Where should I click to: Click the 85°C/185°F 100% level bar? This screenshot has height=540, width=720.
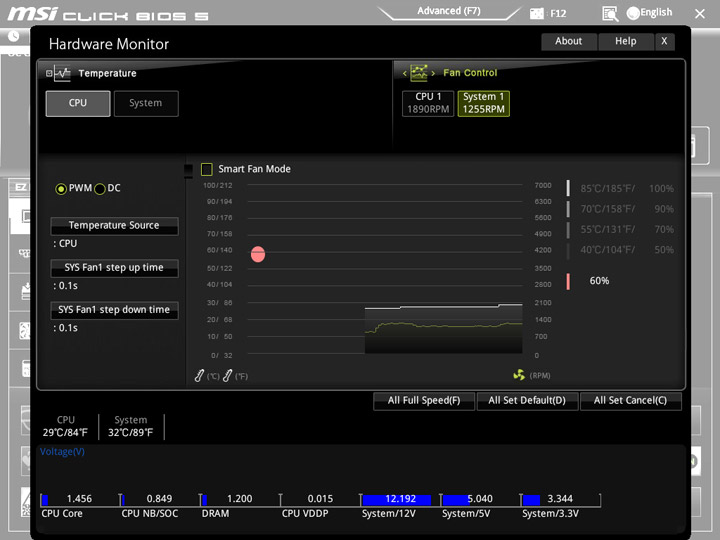[x=568, y=188]
